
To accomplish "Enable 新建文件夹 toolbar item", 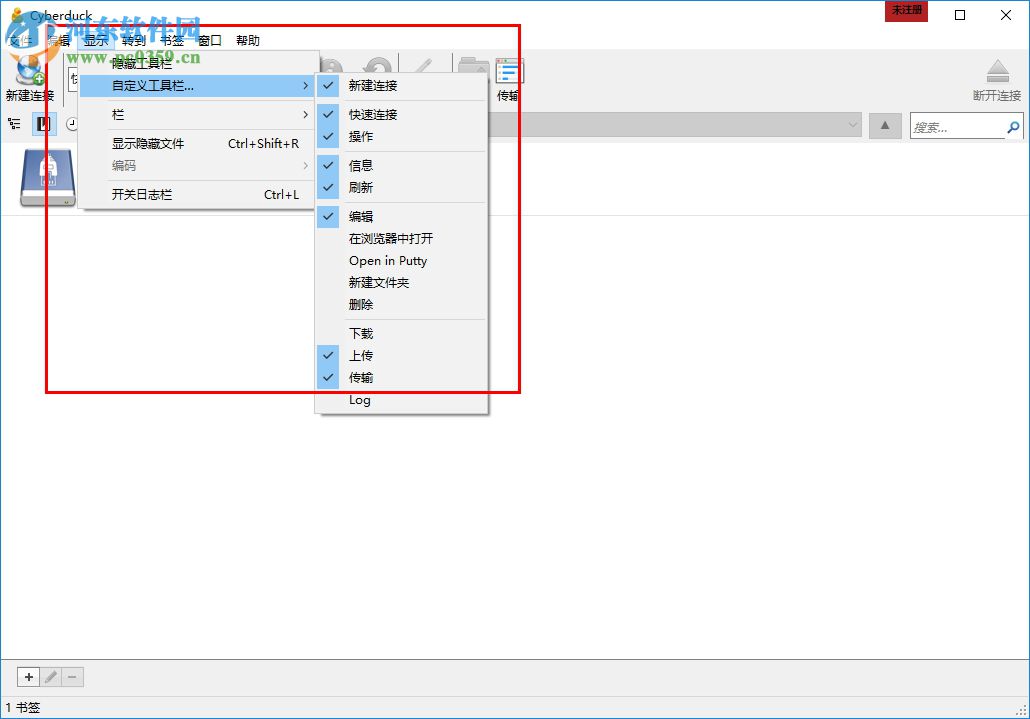I will click(x=401, y=282).
